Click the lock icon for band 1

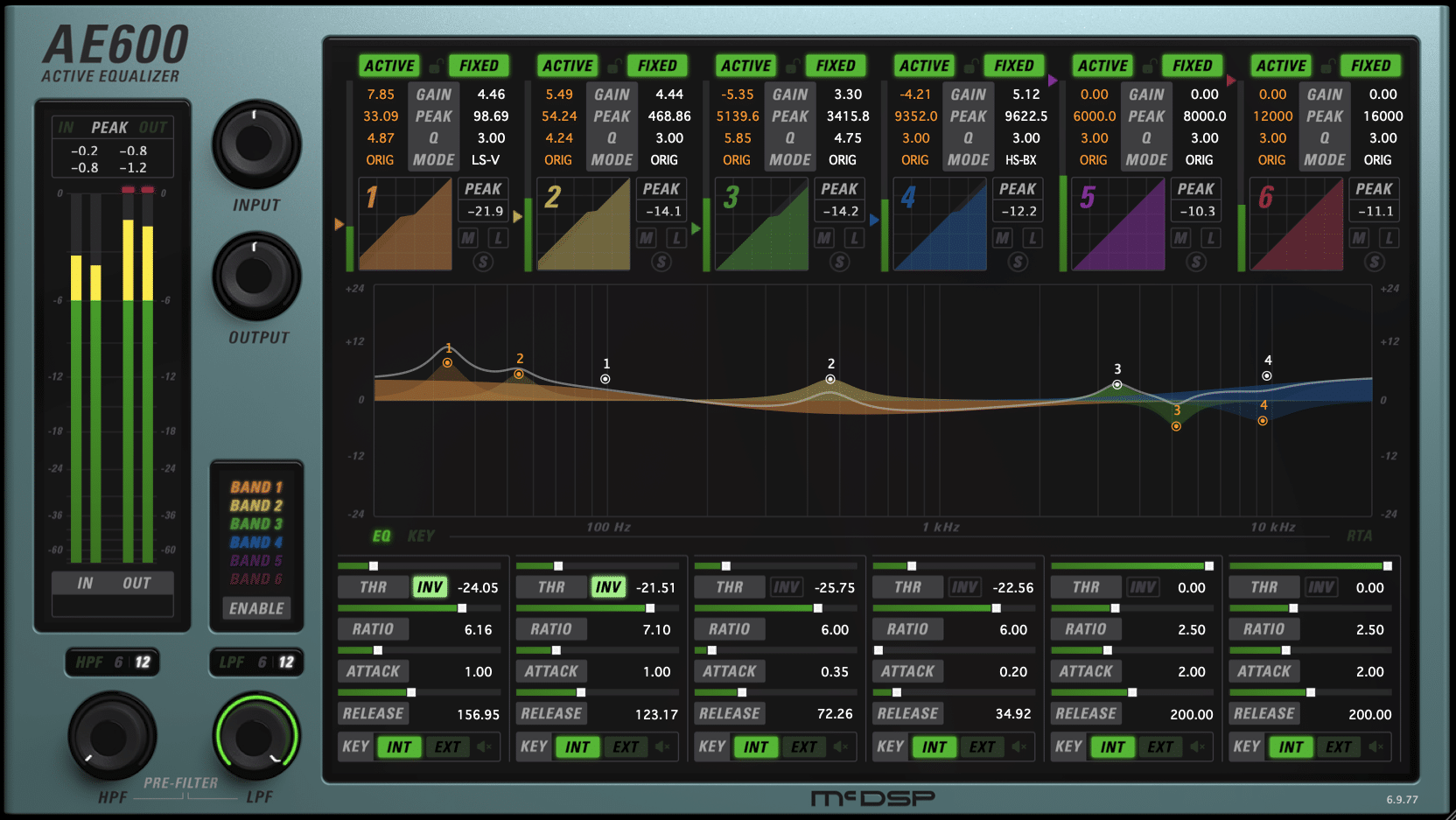(435, 67)
